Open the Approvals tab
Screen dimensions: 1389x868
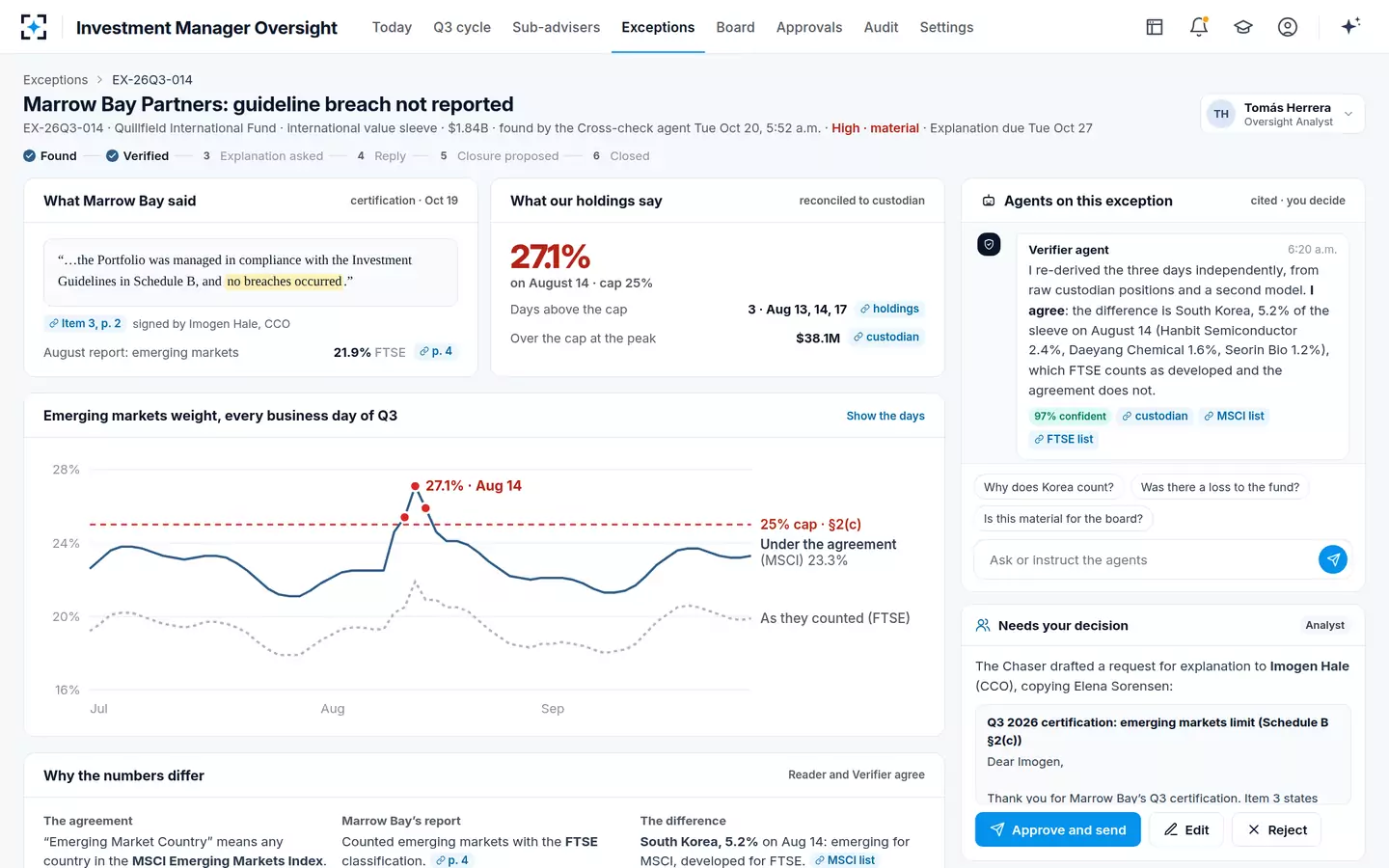(x=809, y=27)
